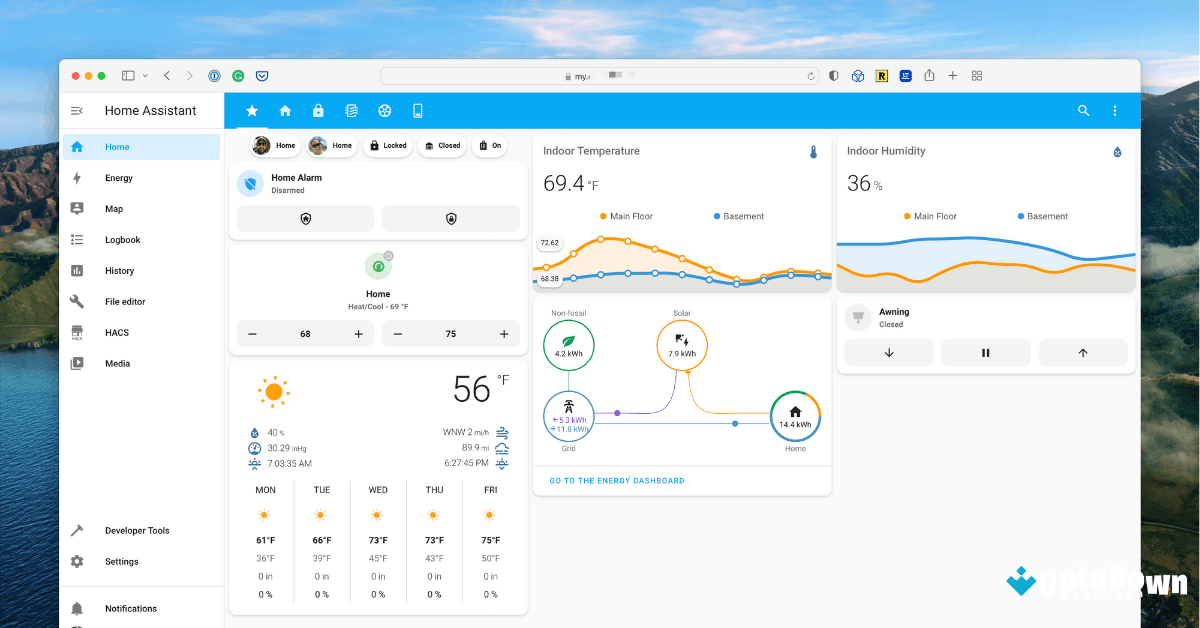Open the lock security view icon

point(318,110)
